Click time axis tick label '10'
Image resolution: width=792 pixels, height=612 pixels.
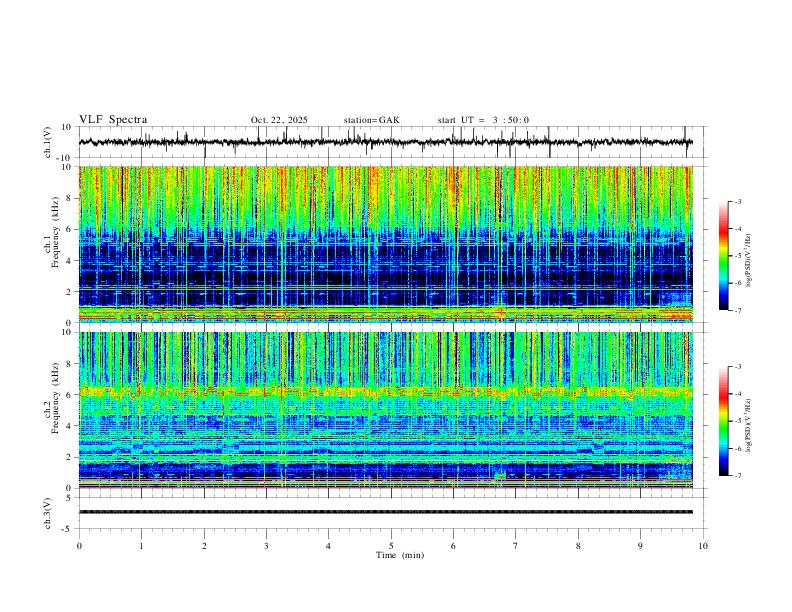(x=703, y=546)
